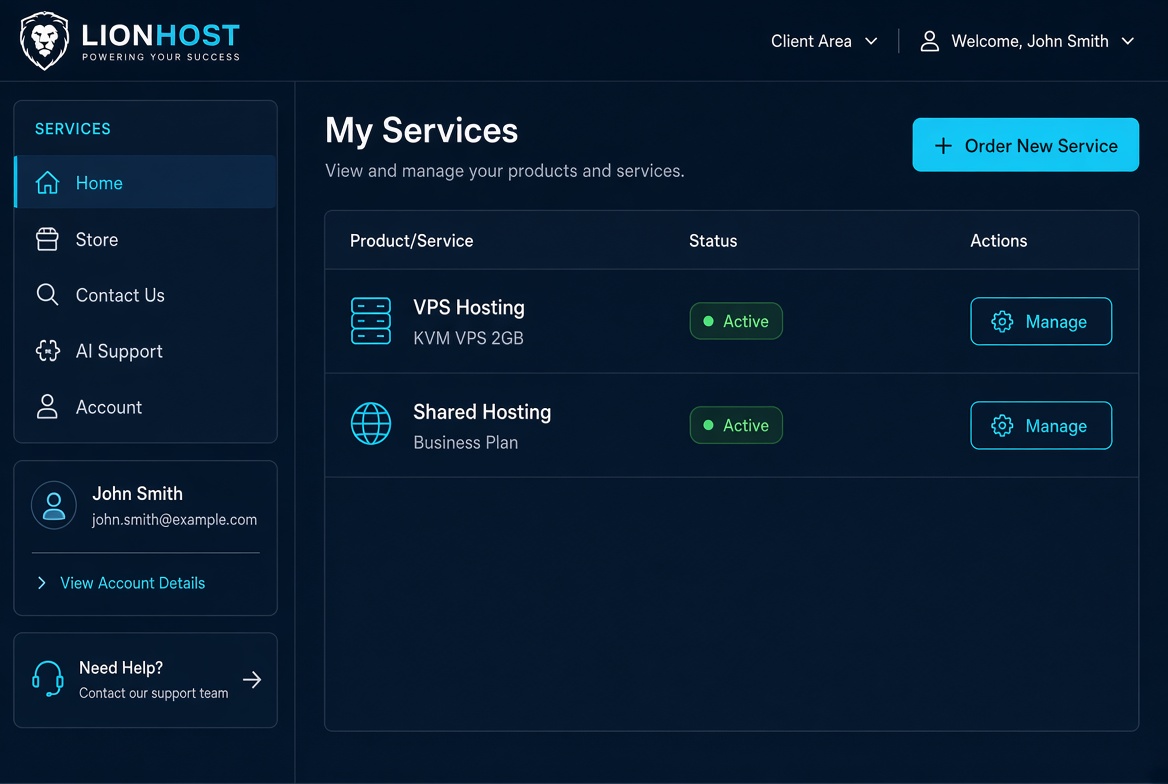1168x784 pixels.
Task: Click the Business Plan text
Action: [x=466, y=442]
